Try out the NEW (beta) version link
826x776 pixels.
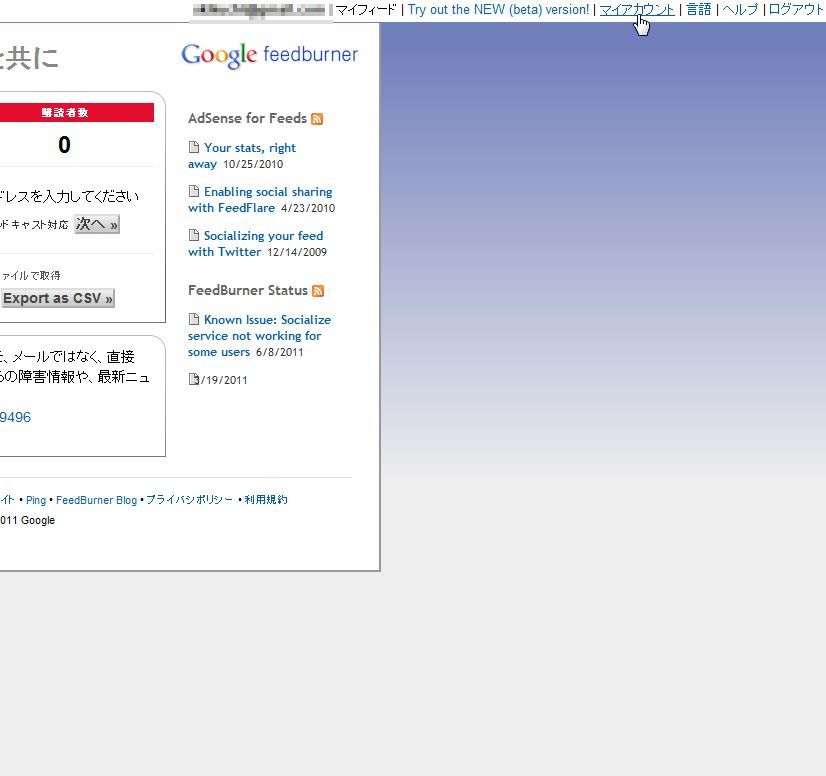(x=498, y=9)
